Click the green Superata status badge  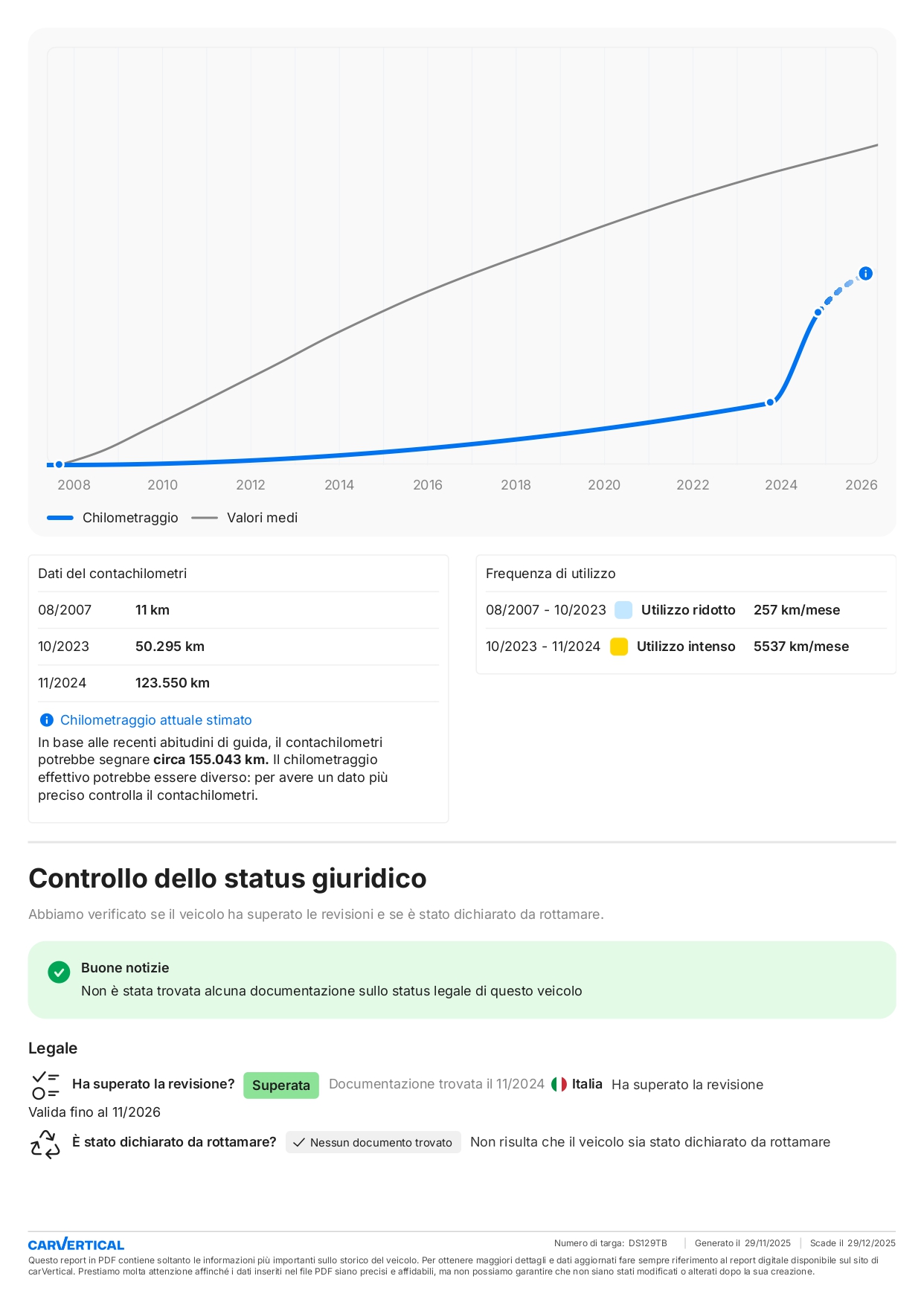point(280,1086)
